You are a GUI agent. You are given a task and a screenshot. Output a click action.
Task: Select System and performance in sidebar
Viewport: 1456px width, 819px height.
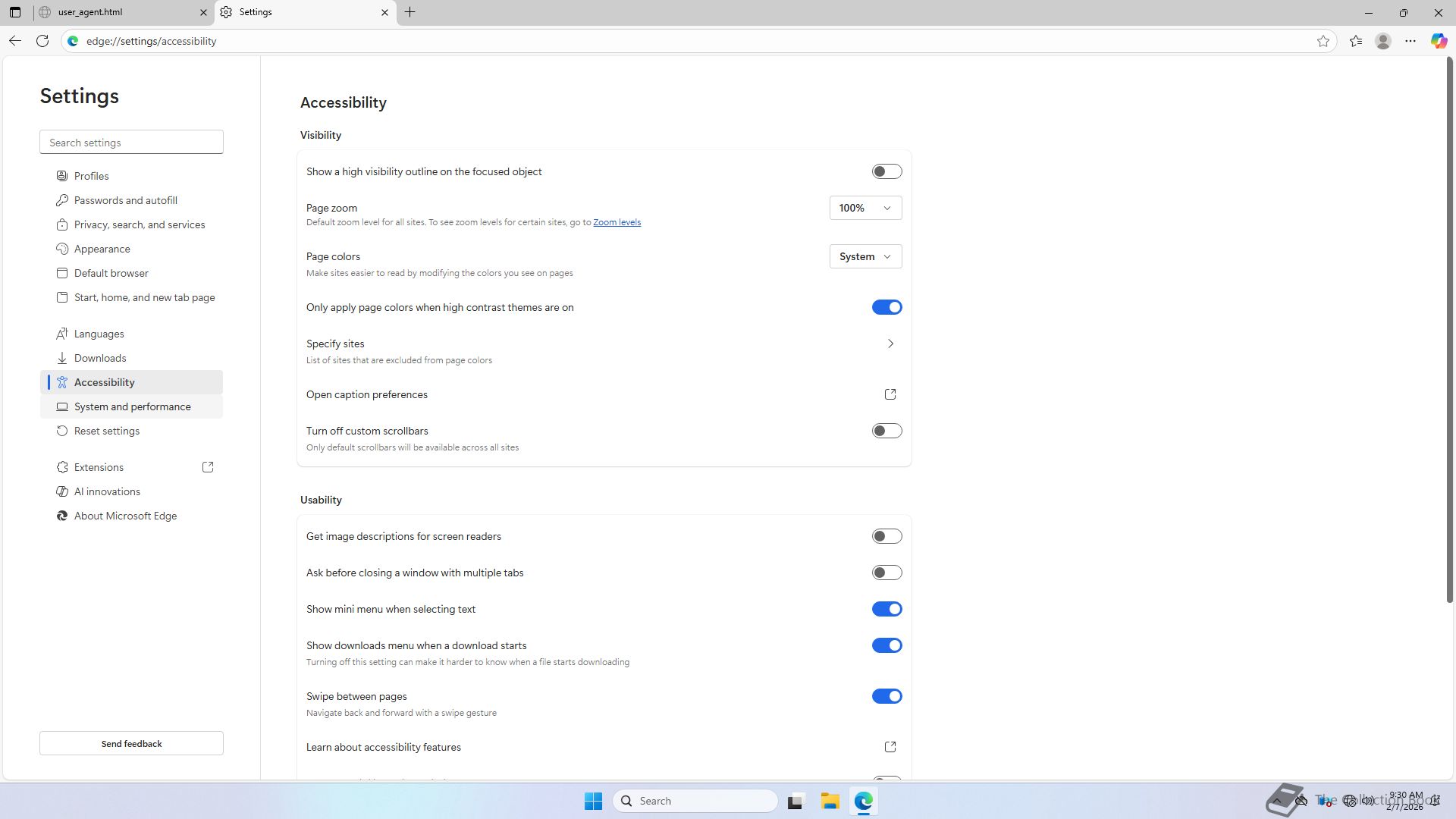(x=132, y=406)
